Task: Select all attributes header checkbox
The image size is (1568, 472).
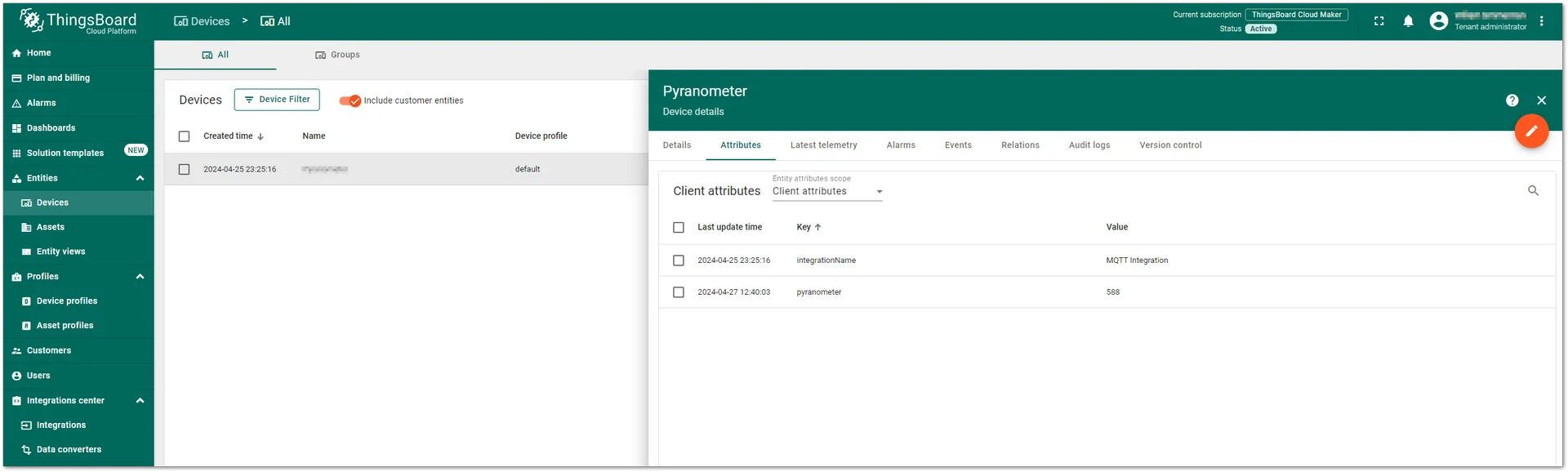Action: (x=678, y=227)
